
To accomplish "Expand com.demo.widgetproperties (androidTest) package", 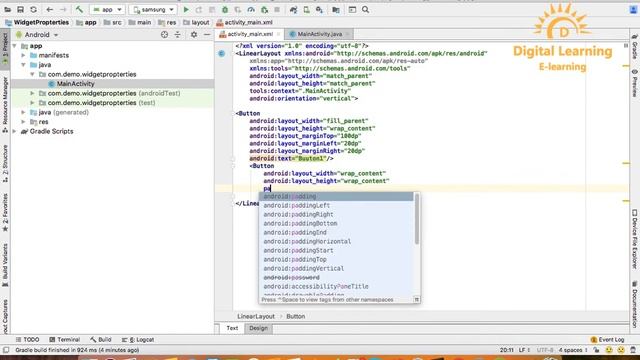I will (33, 93).
